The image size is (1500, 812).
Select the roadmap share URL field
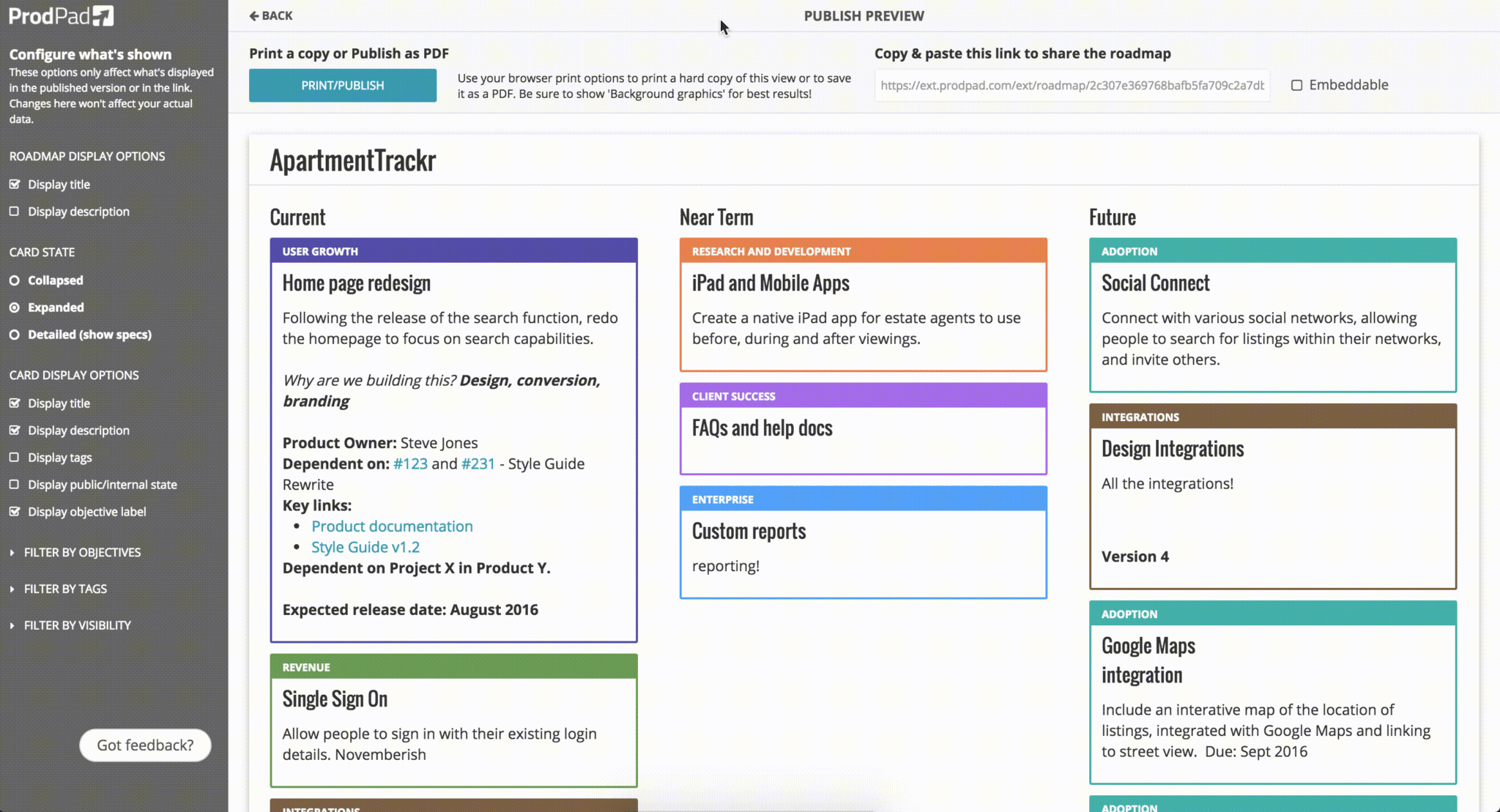[1072, 85]
